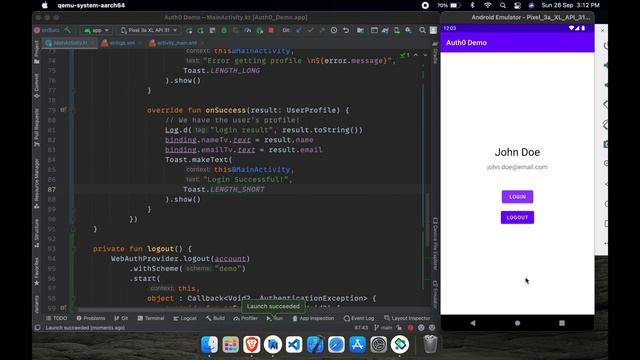Click the Git history clock icon

pos(334,30)
